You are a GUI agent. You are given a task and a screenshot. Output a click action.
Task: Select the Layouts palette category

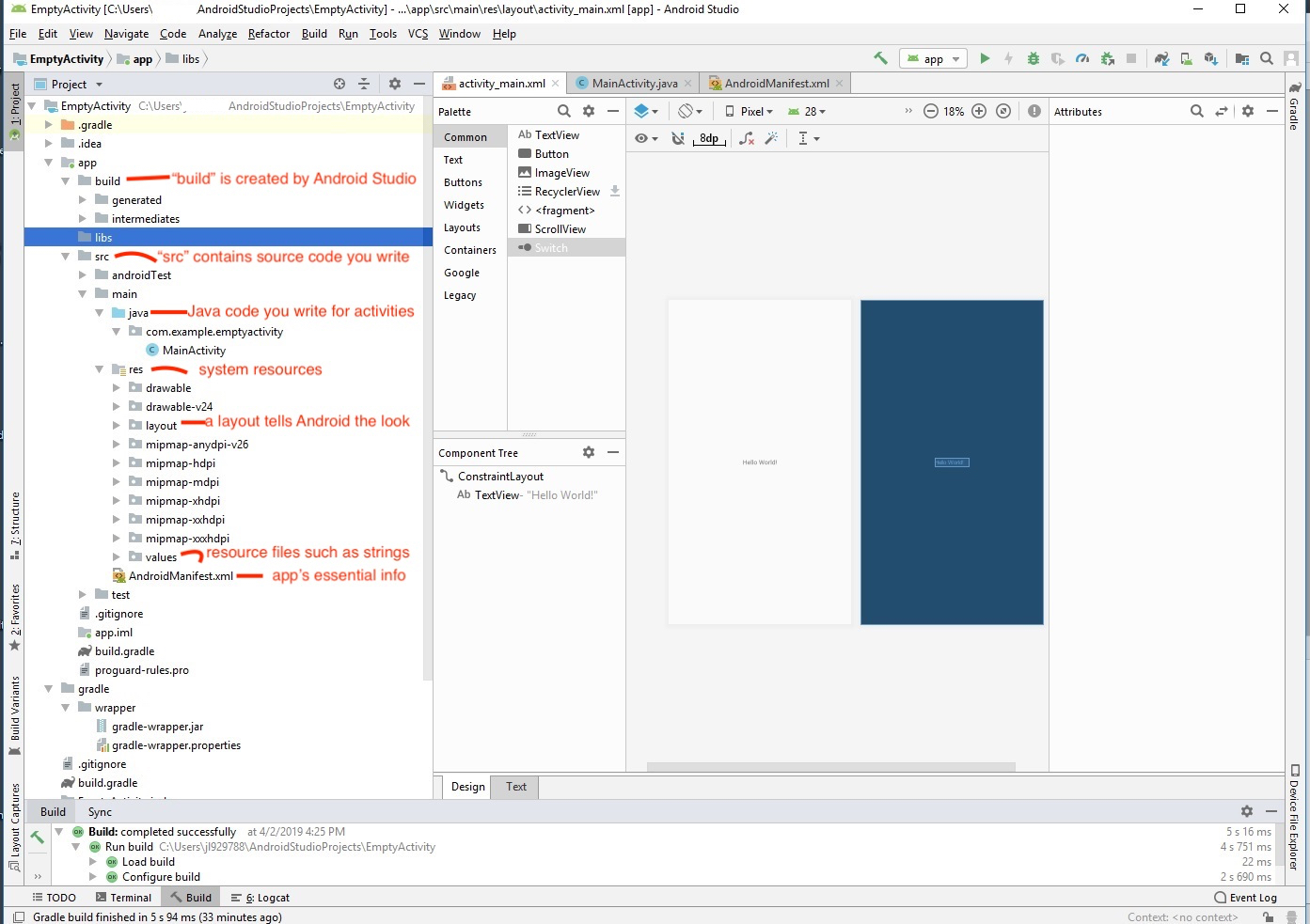(x=462, y=227)
